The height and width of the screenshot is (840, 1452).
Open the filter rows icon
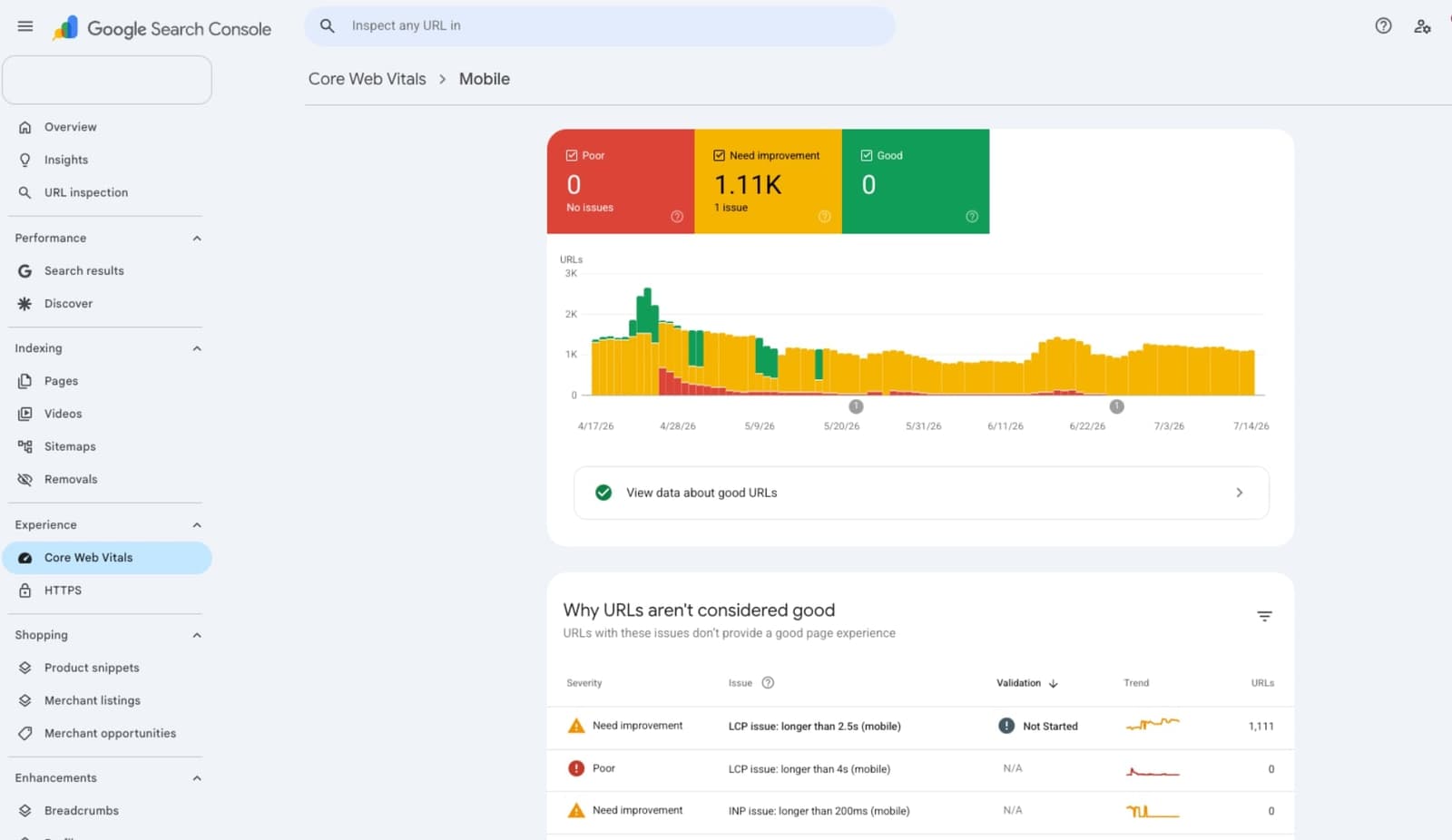coord(1264,616)
